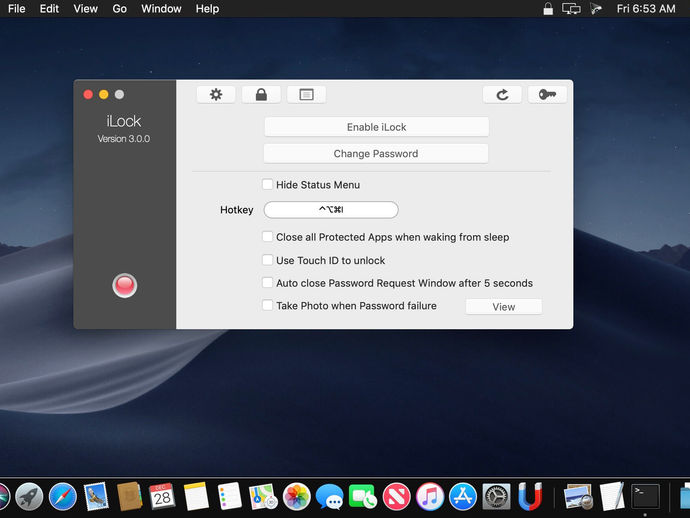
Task: Toggle Use Touch ID to unlock
Action: coord(267,260)
